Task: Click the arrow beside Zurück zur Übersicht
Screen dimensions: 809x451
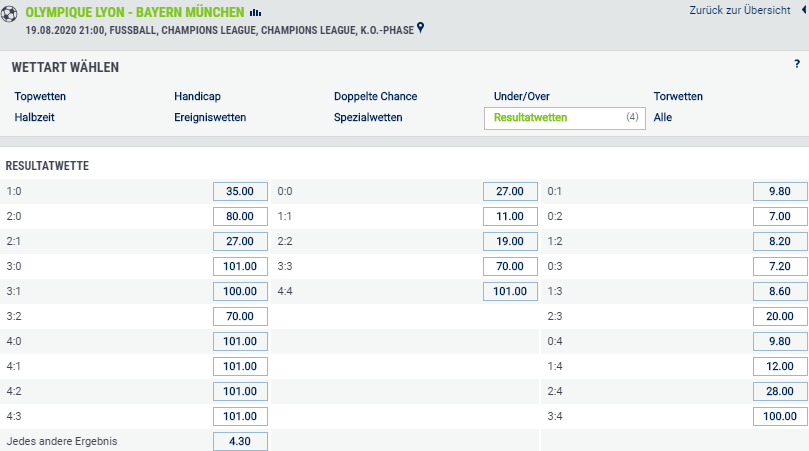Action: 804,10
